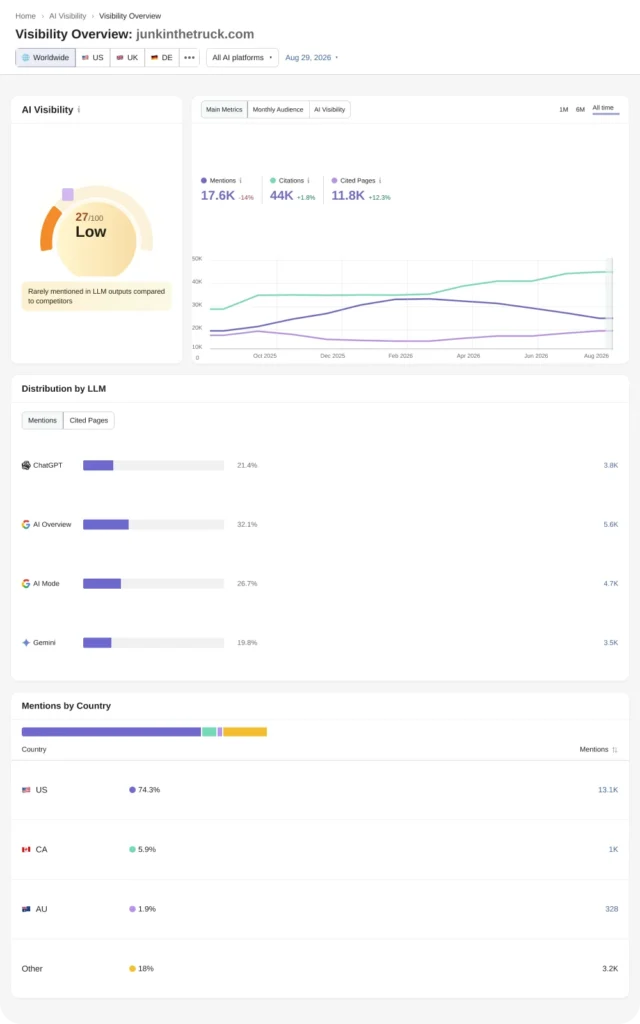Click the AI Overview distribution bar
The image size is (640, 1024).
point(153,524)
